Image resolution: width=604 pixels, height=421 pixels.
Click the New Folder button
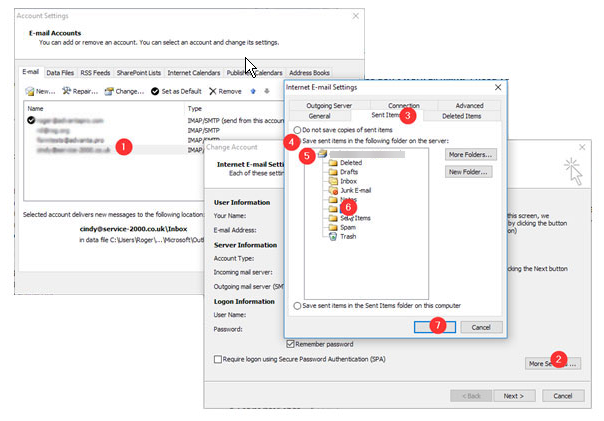468,172
